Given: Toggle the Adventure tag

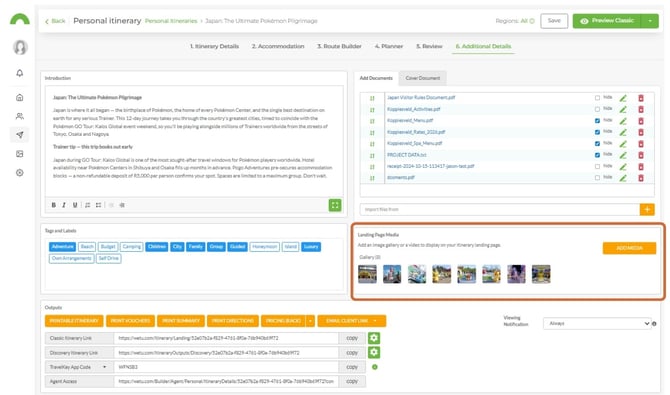Looking at the screenshot, I should pyautogui.click(x=62, y=247).
